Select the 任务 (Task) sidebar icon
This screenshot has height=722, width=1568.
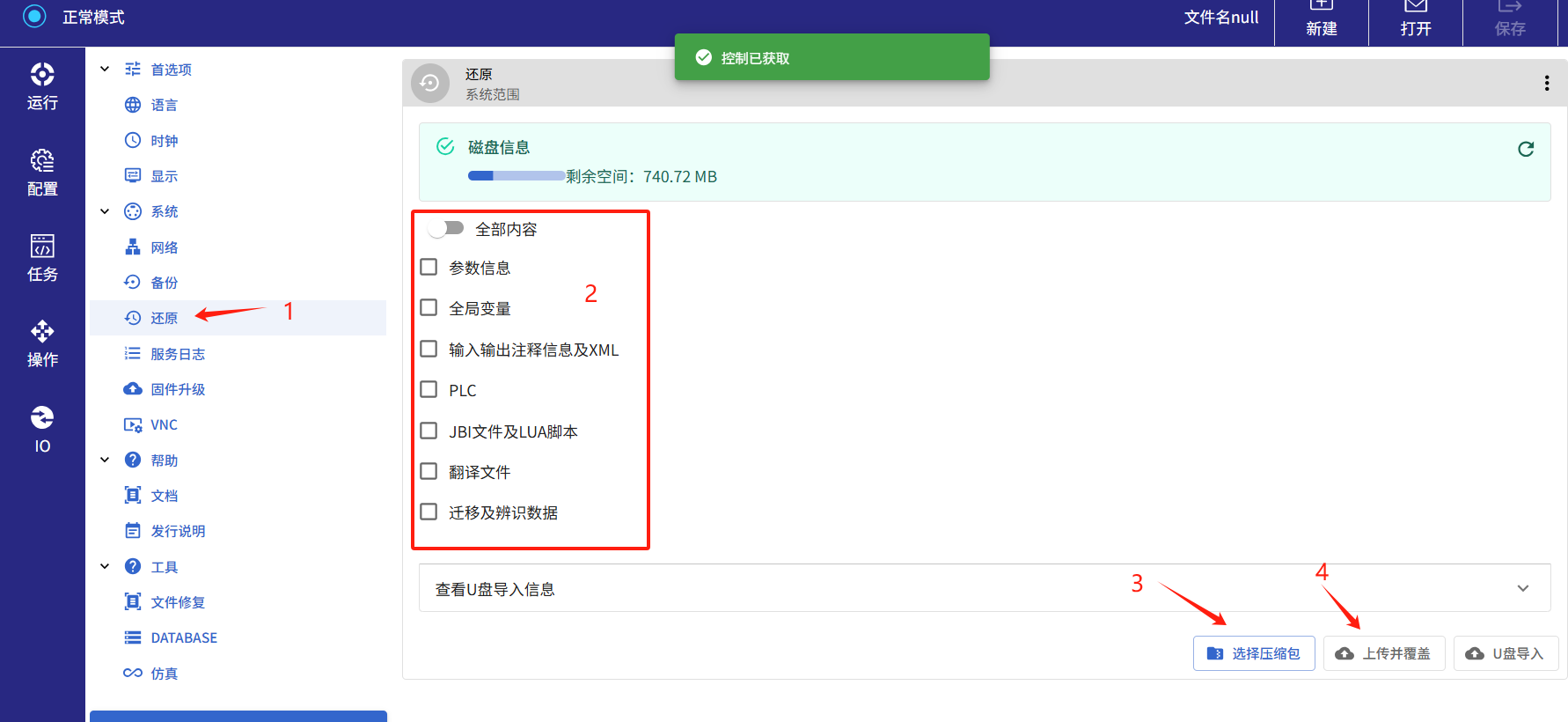point(42,258)
